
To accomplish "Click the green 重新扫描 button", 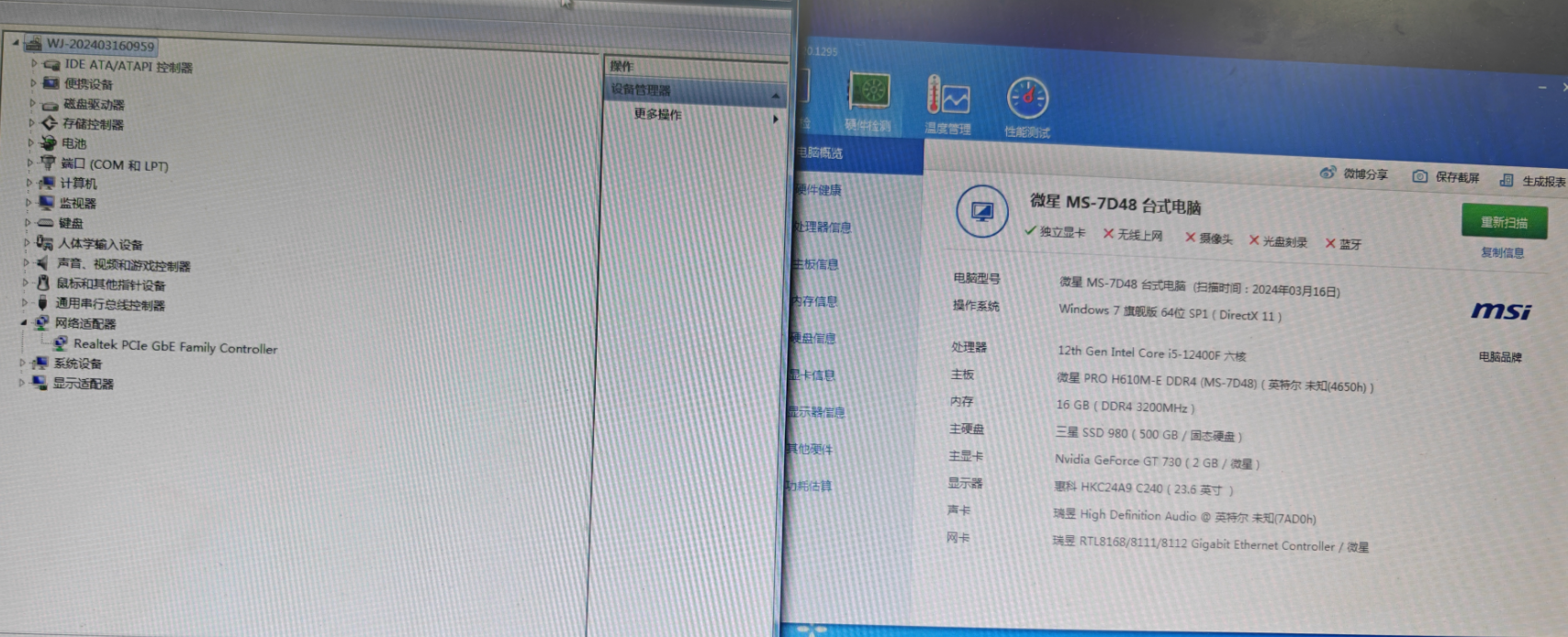I will pos(1504,222).
